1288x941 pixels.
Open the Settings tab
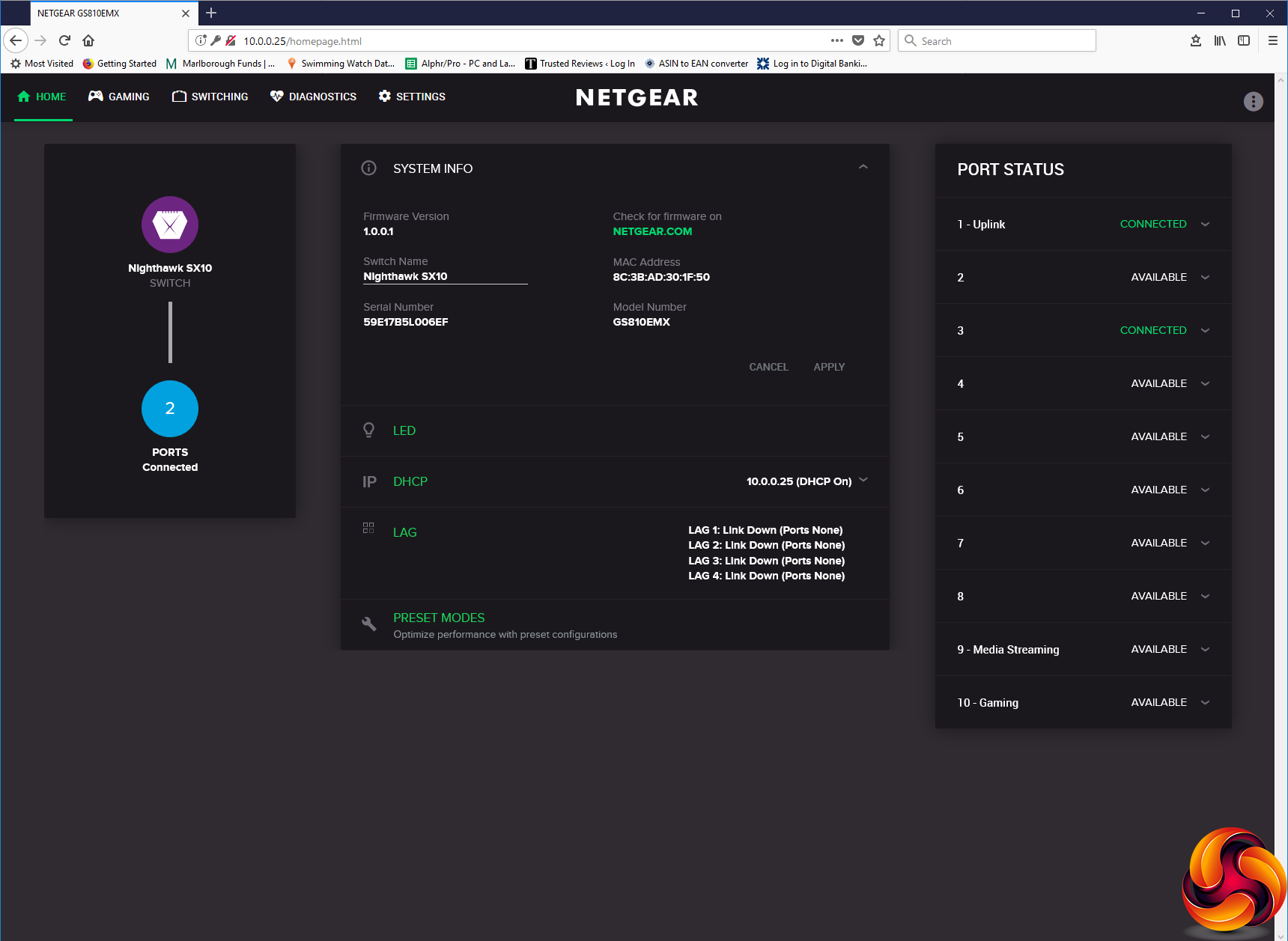click(412, 97)
